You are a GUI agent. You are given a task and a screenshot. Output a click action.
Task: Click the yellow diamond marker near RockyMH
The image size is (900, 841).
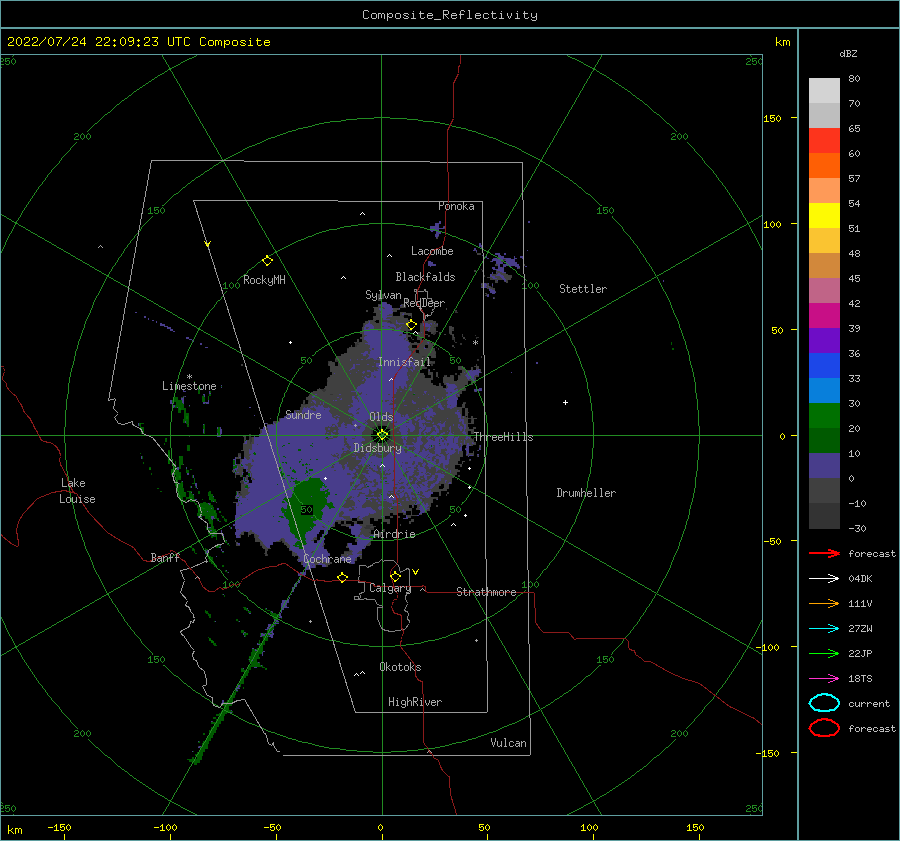tap(267, 261)
